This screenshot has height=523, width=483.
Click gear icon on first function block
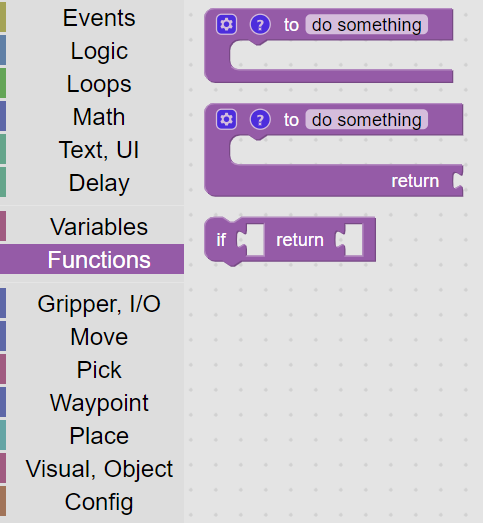[226, 25]
